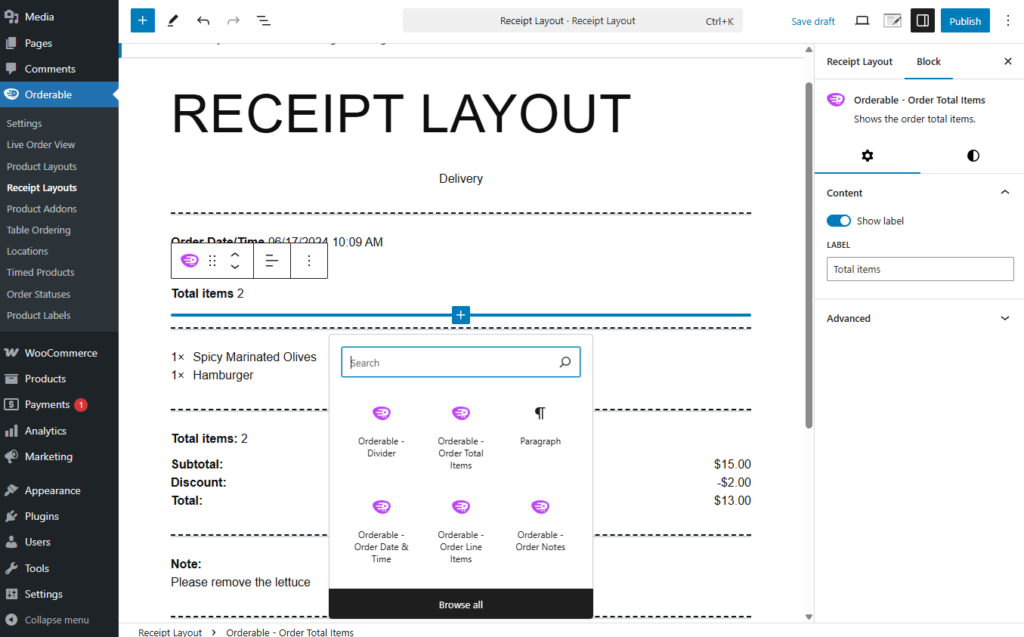Open the align text icon in block toolbar
The width and height of the screenshot is (1024, 637).
pos(271,261)
